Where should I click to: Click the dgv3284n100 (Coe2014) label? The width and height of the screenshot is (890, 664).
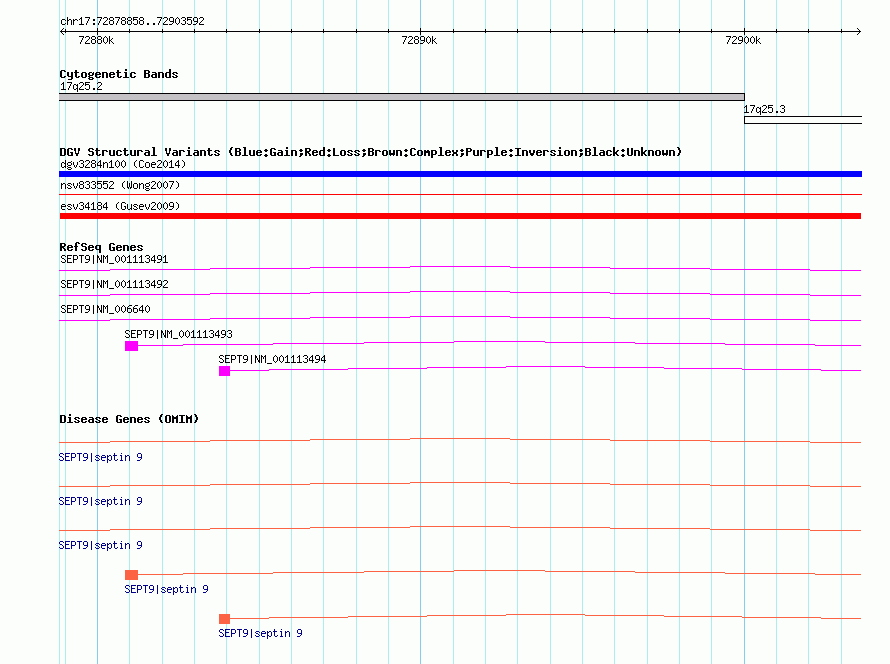123,164
